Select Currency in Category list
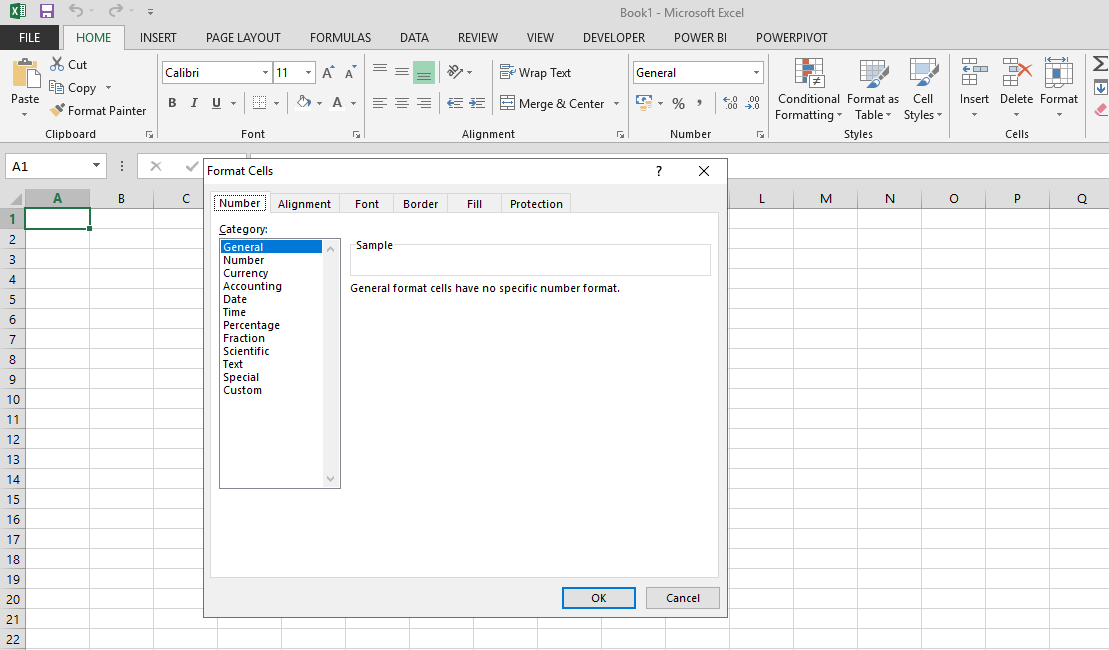This screenshot has height=650, width=1109. (245, 273)
